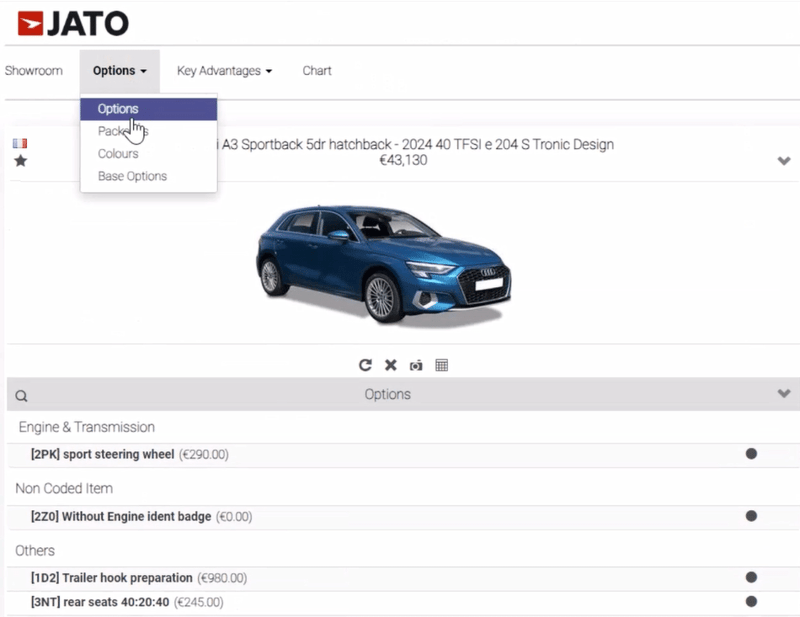Switch to the Chart tab
The image size is (800, 617).
tap(316, 71)
